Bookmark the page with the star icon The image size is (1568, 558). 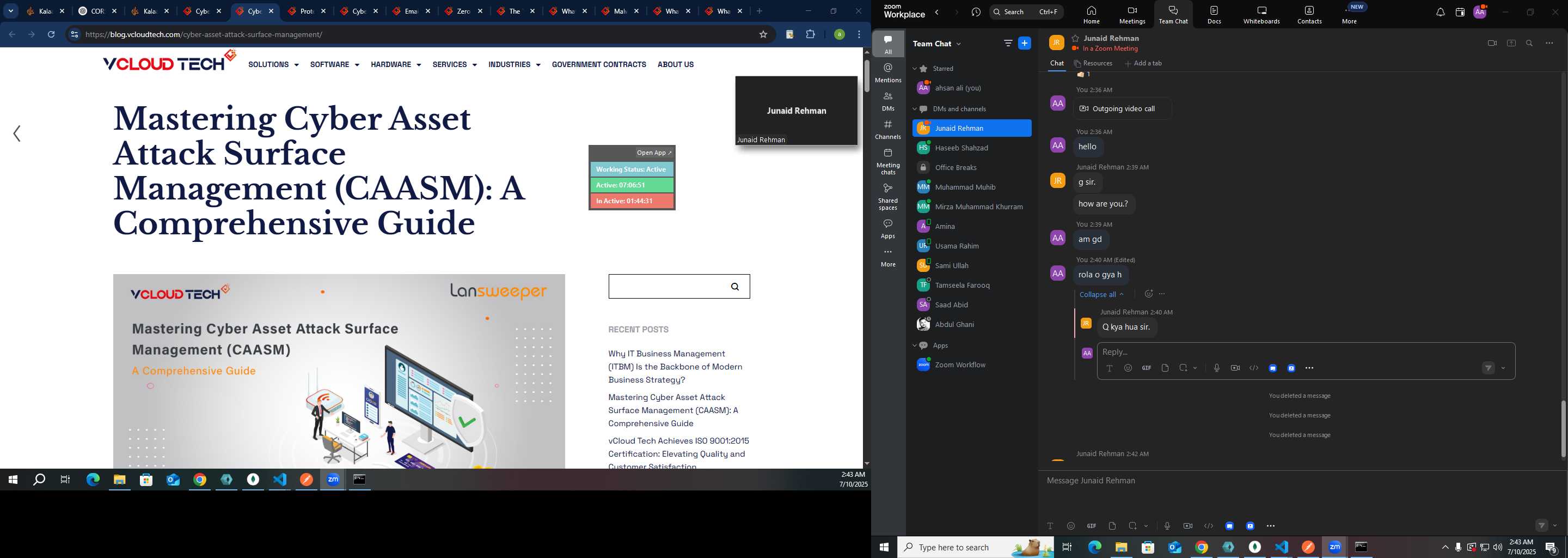tap(763, 35)
